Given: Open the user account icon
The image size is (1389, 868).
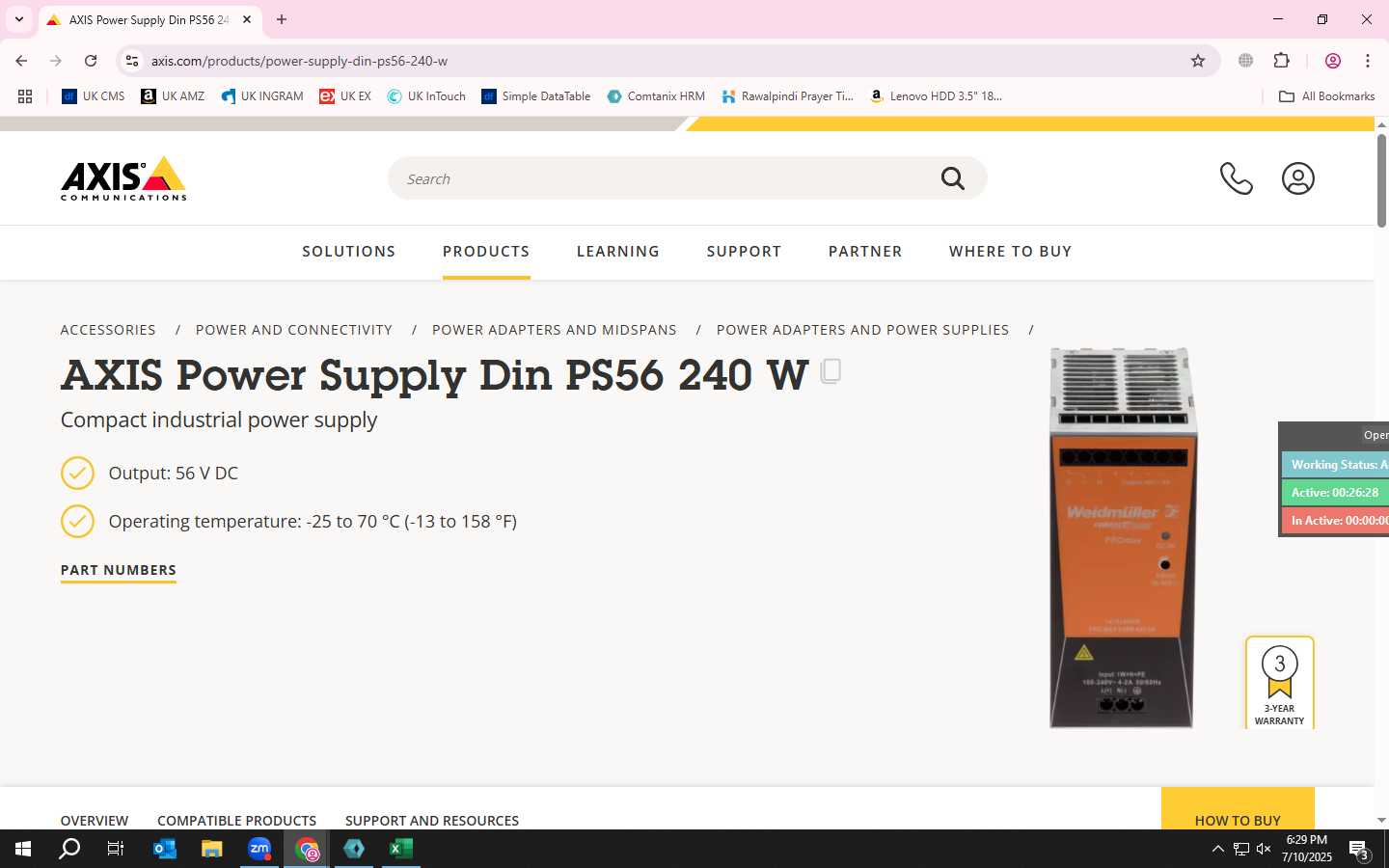Looking at the screenshot, I should [x=1298, y=178].
